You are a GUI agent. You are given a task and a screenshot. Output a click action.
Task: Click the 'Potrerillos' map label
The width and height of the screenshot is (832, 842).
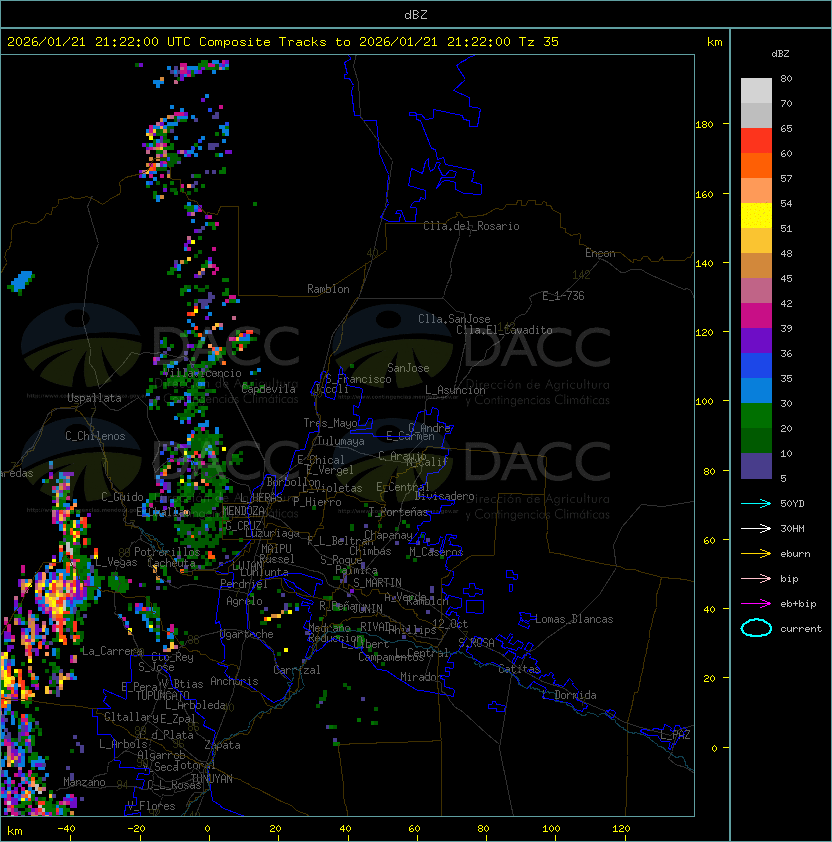(x=167, y=551)
